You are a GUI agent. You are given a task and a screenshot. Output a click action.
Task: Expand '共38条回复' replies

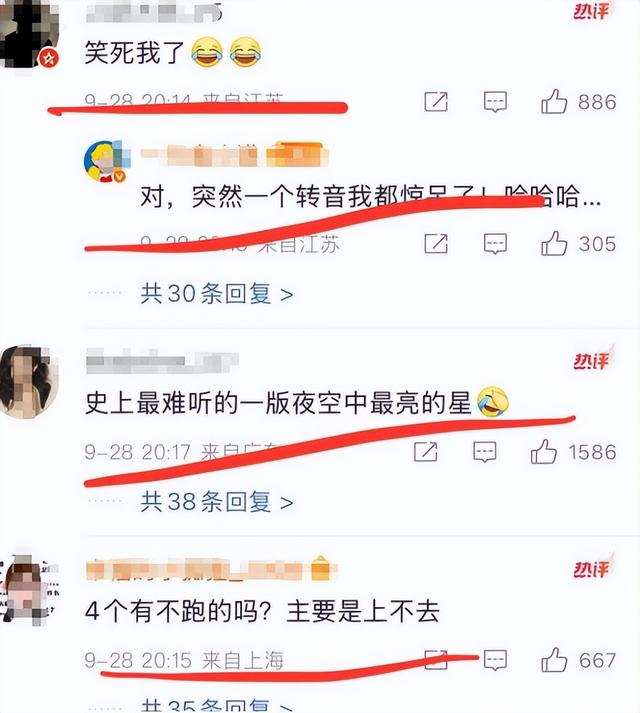click(x=217, y=502)
